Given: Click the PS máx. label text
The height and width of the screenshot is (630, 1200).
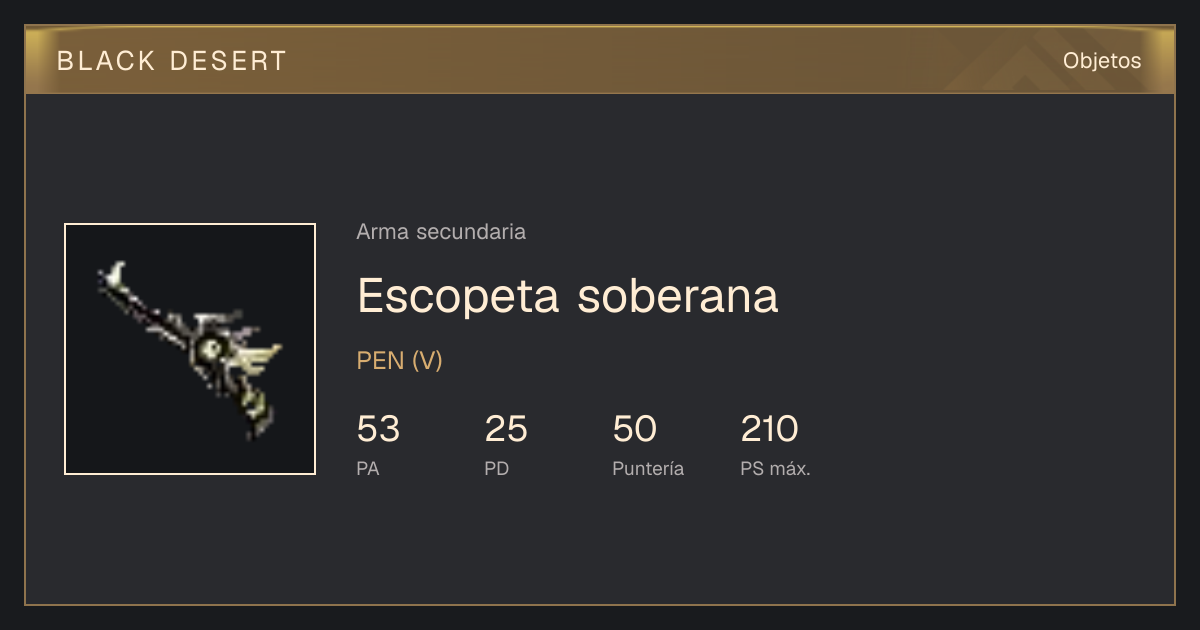Looking at the screenshot, I should point(775,468).
